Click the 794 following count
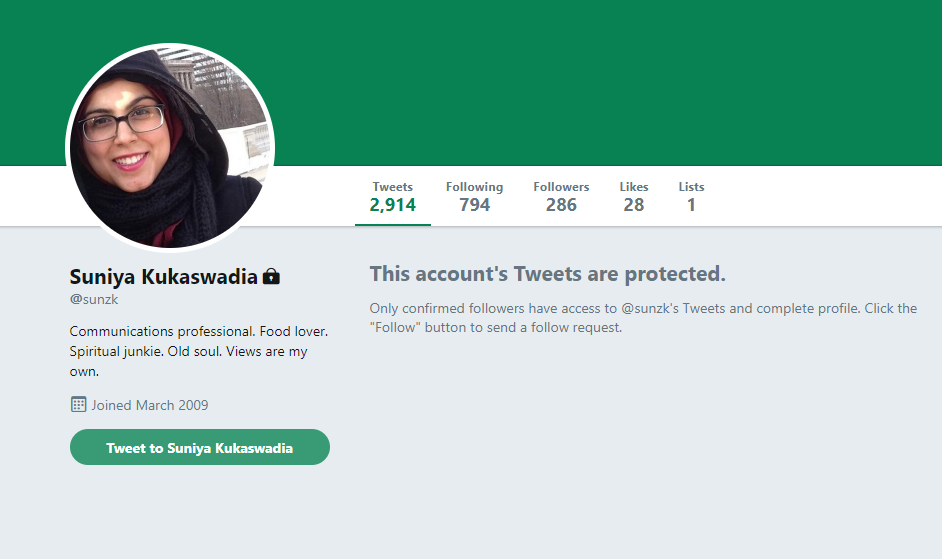 pyautogui.click(x=474, y=205)
